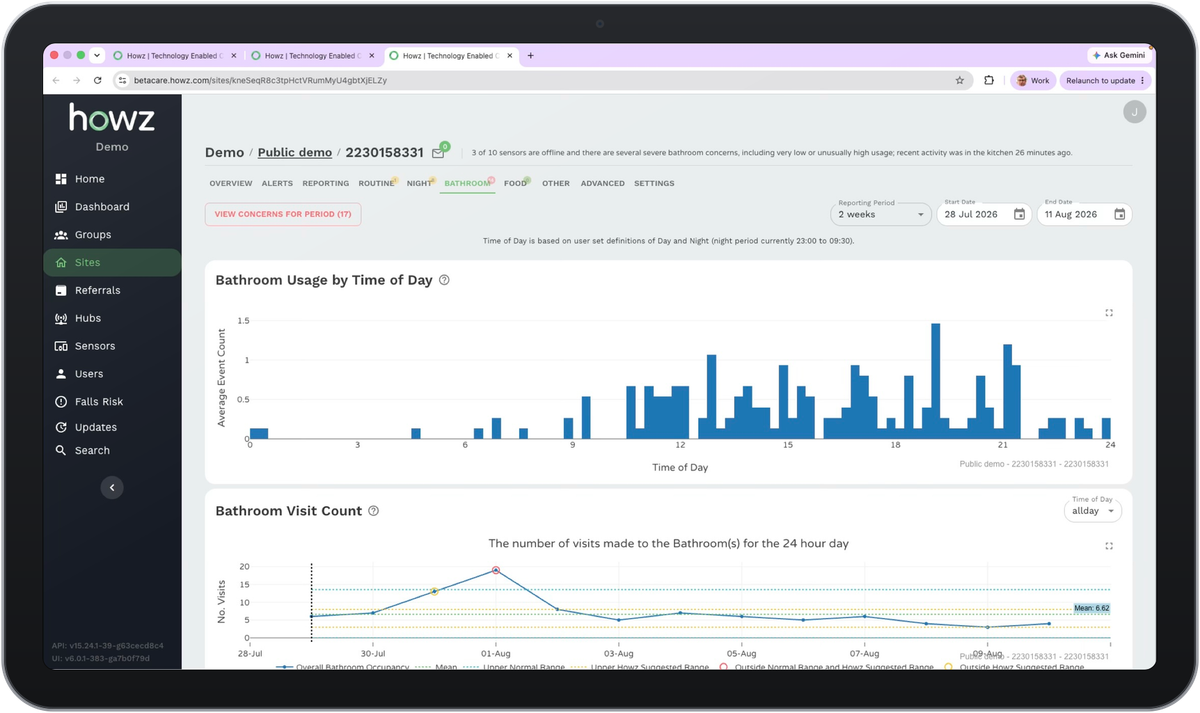Switch to the Advanced tab
The width and height of the screenshot is (1200, 713).
click(603, 184)
